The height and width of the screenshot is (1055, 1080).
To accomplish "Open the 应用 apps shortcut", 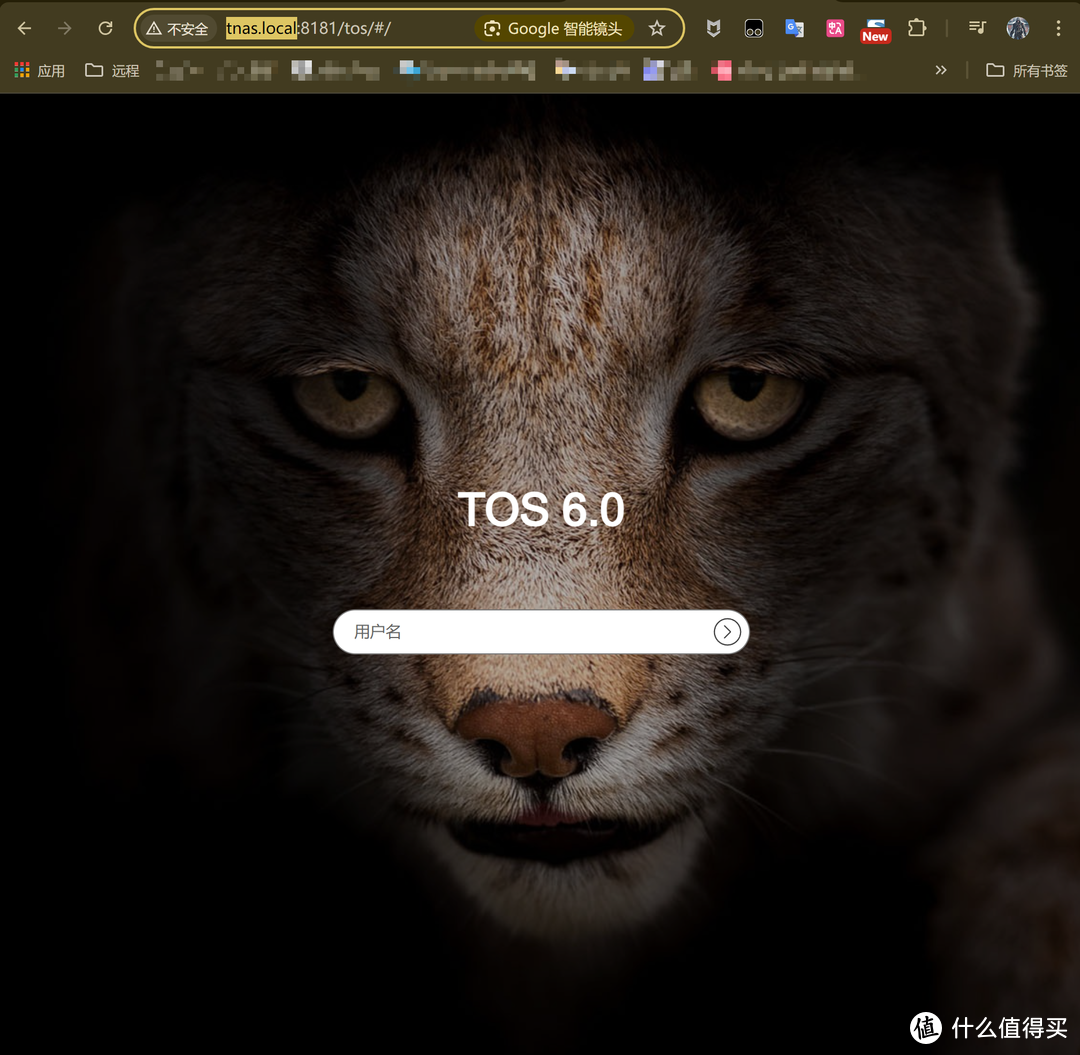I will point(39,70).
